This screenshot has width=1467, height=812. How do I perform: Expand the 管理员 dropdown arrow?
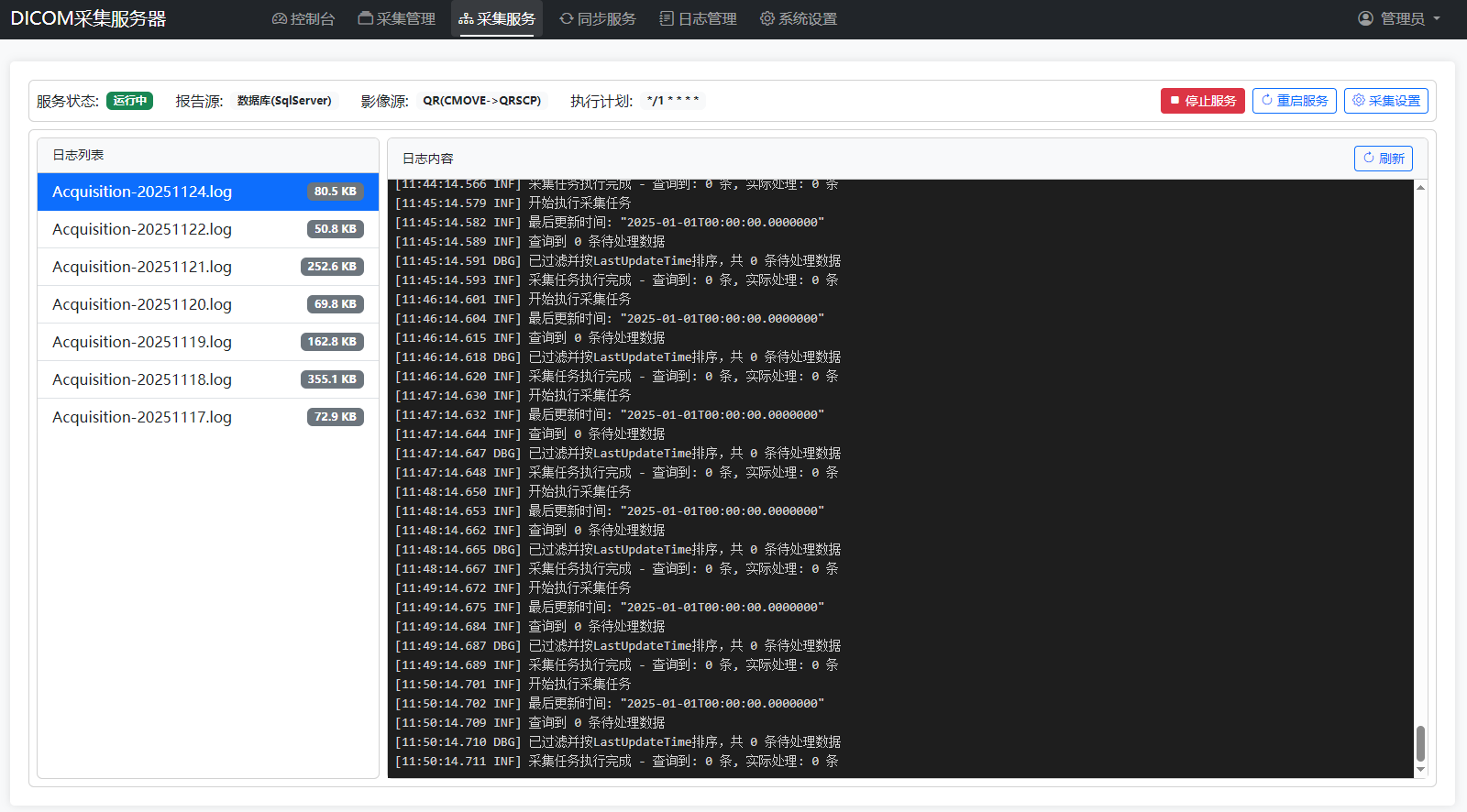pos(1437,19)
